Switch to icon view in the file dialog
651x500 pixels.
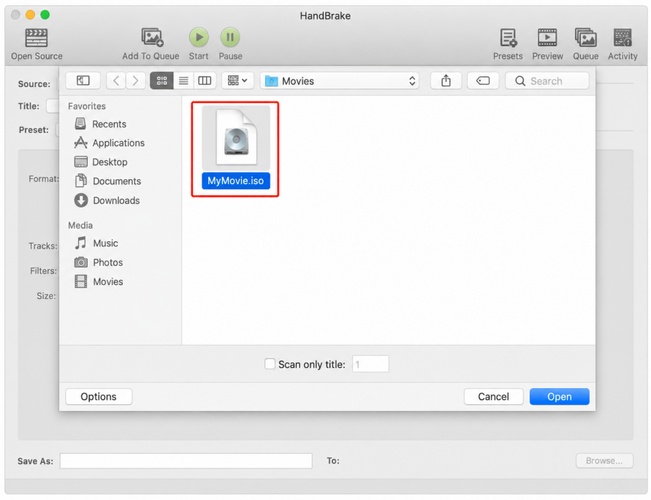coord(162,81)
